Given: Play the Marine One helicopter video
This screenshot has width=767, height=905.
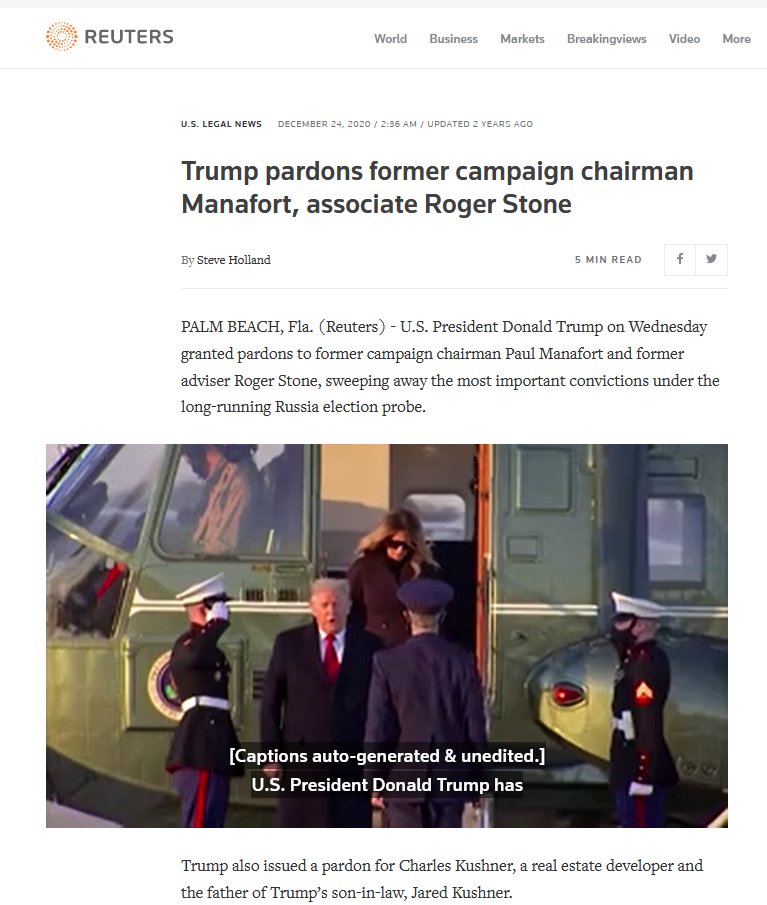Looking at the screenshot, I should [387, 635].
